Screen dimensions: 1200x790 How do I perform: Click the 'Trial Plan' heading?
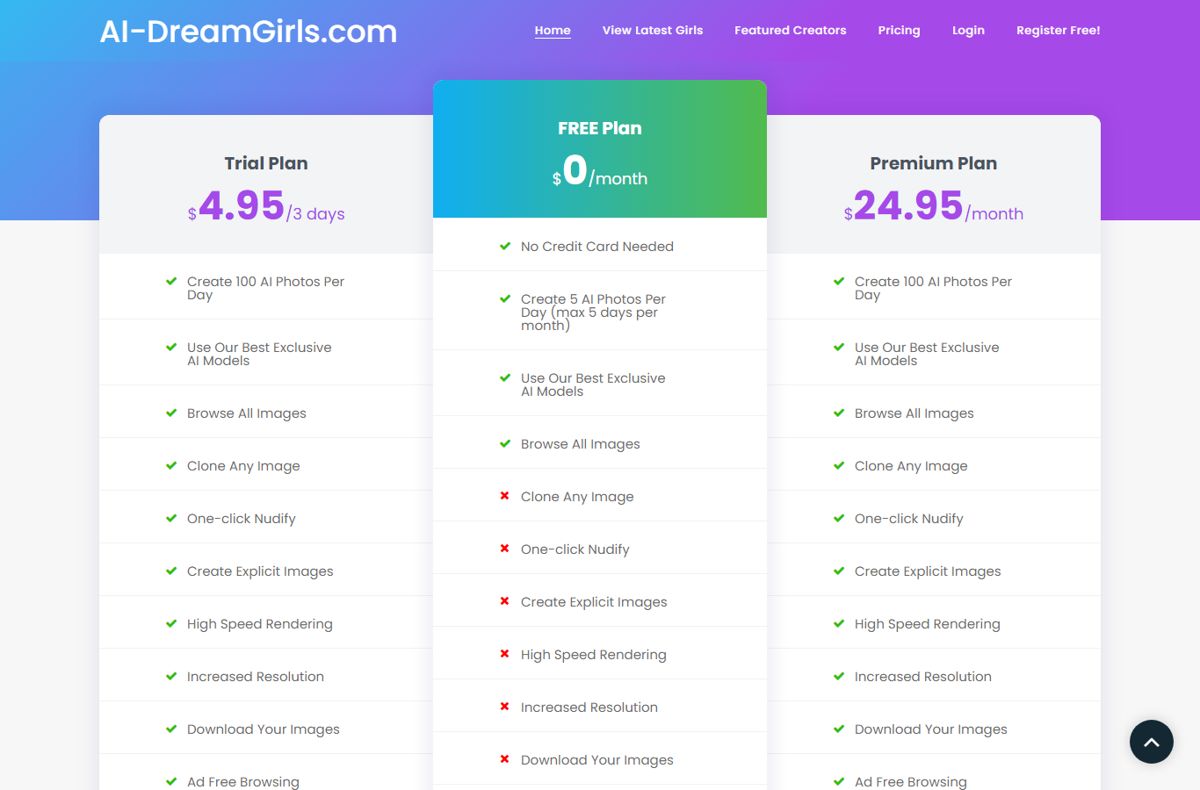click(x=266, y=163)
